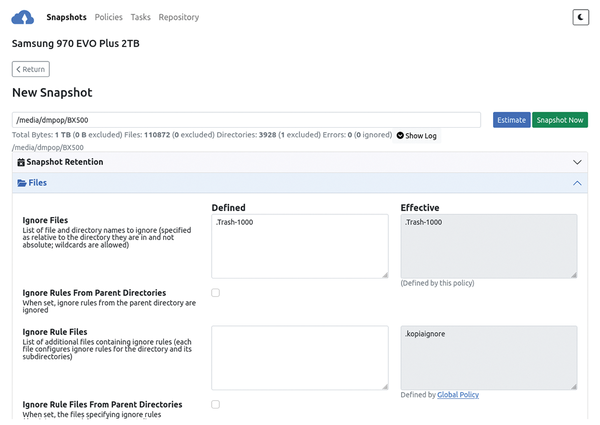Toggle dark mode with the moon icon
The height and width of the screenshot is (425, 600).
pos(579,17)
